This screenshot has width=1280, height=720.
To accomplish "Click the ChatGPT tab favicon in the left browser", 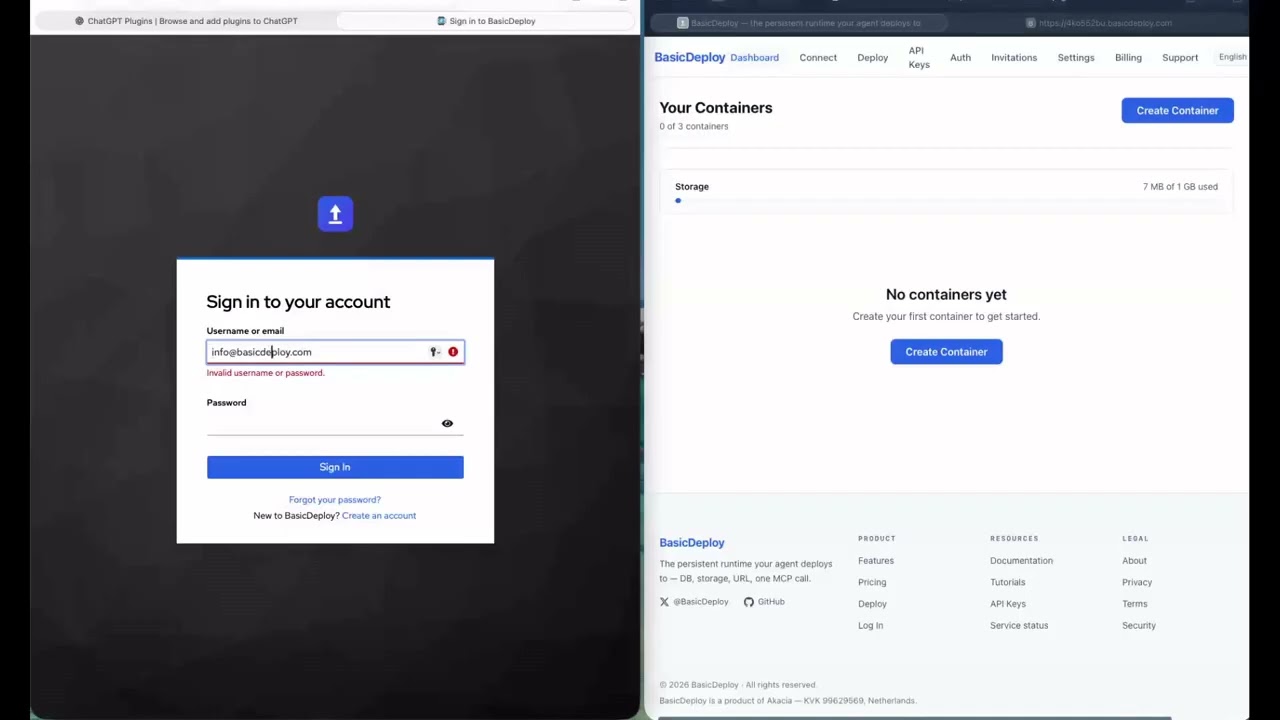I will (x=79, y=21).
